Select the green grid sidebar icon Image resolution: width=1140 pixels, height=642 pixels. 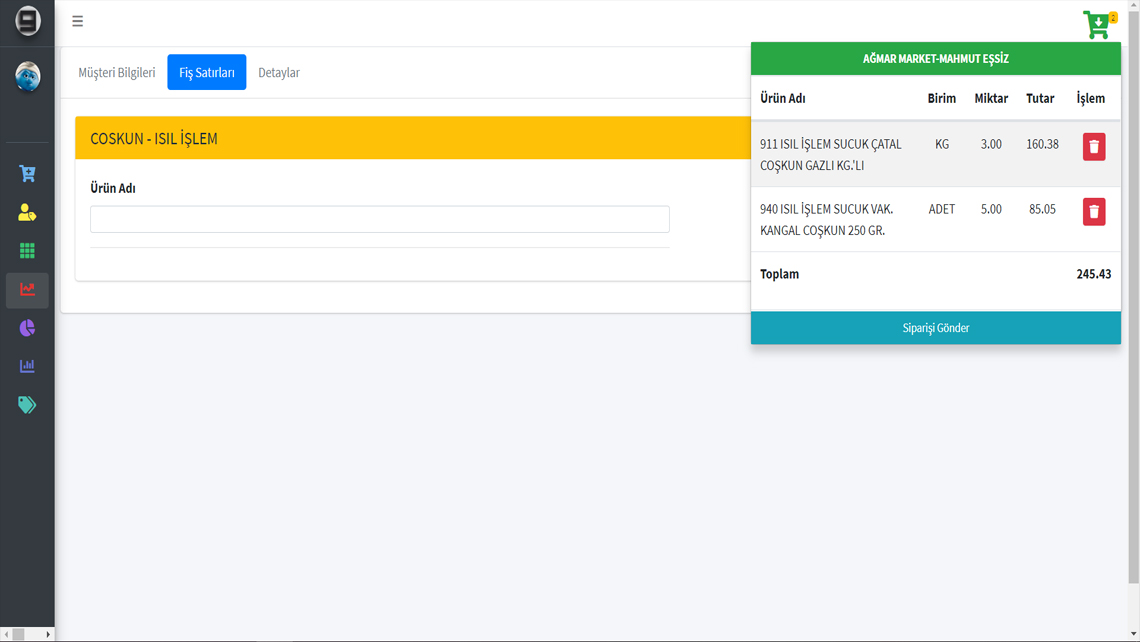click(x=27, y=251)
